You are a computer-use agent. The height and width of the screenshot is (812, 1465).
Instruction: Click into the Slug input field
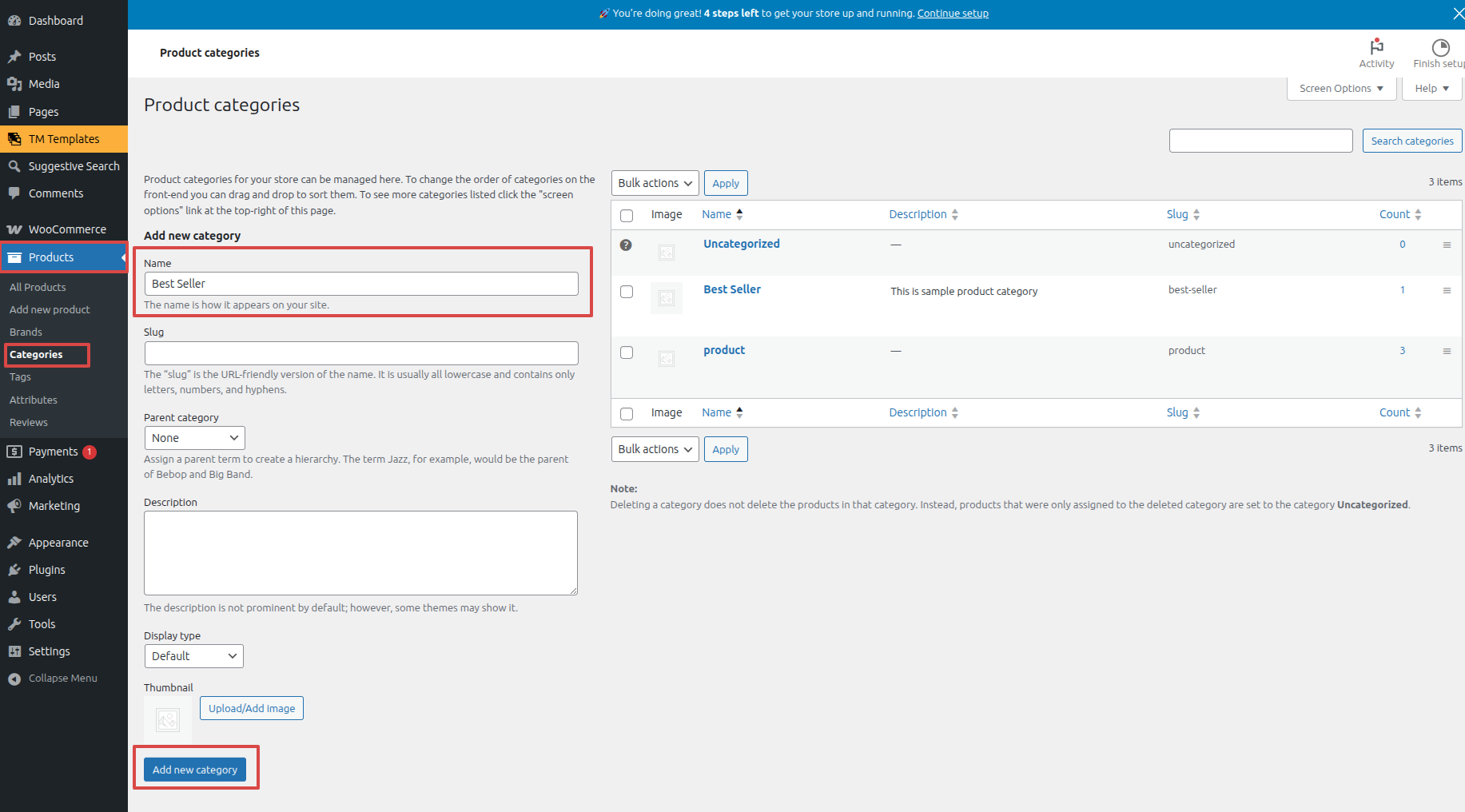coord(361,353)
